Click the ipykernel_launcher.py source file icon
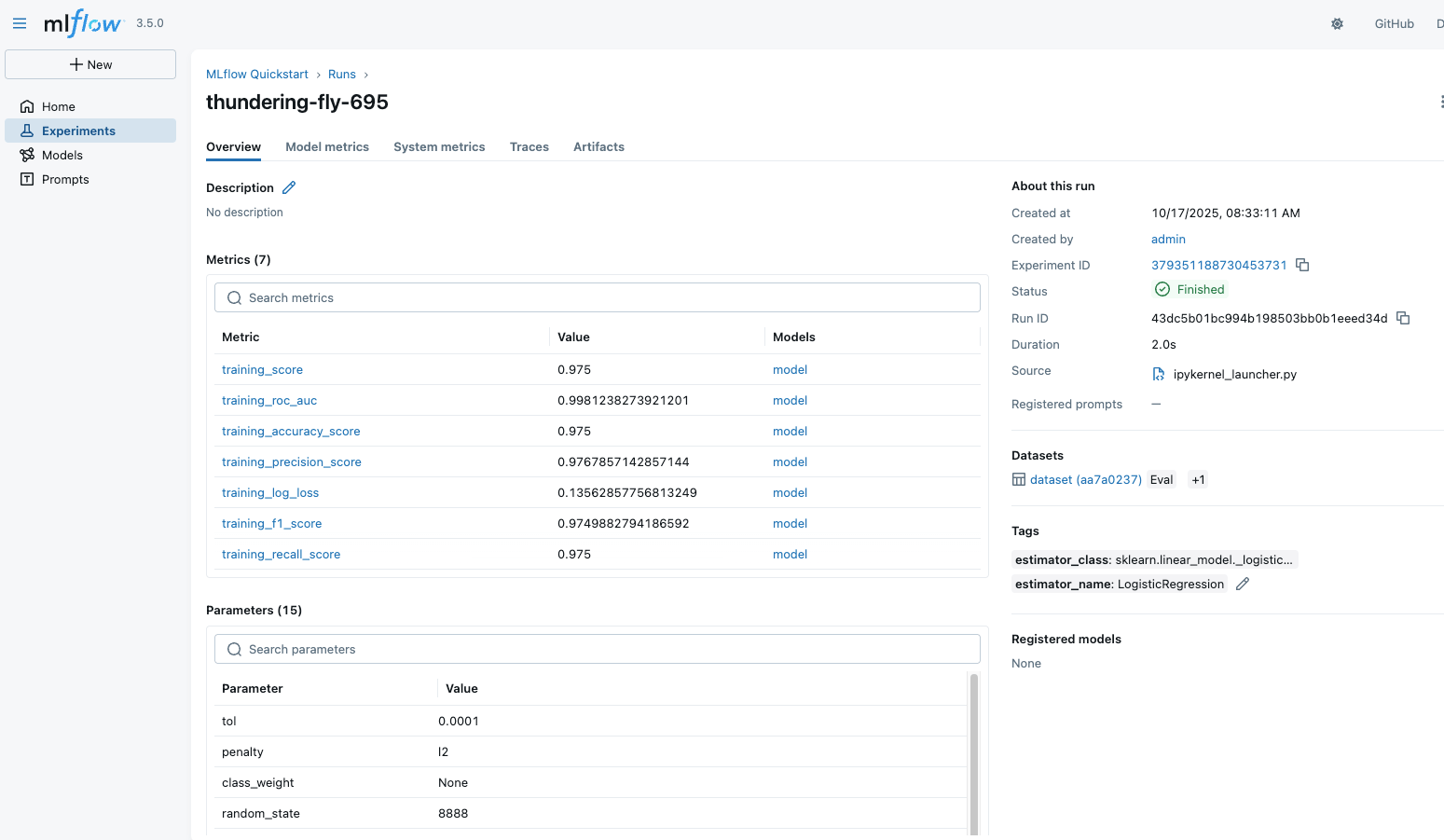This screenshot has width=1444, height=840. pos(1159,374)
